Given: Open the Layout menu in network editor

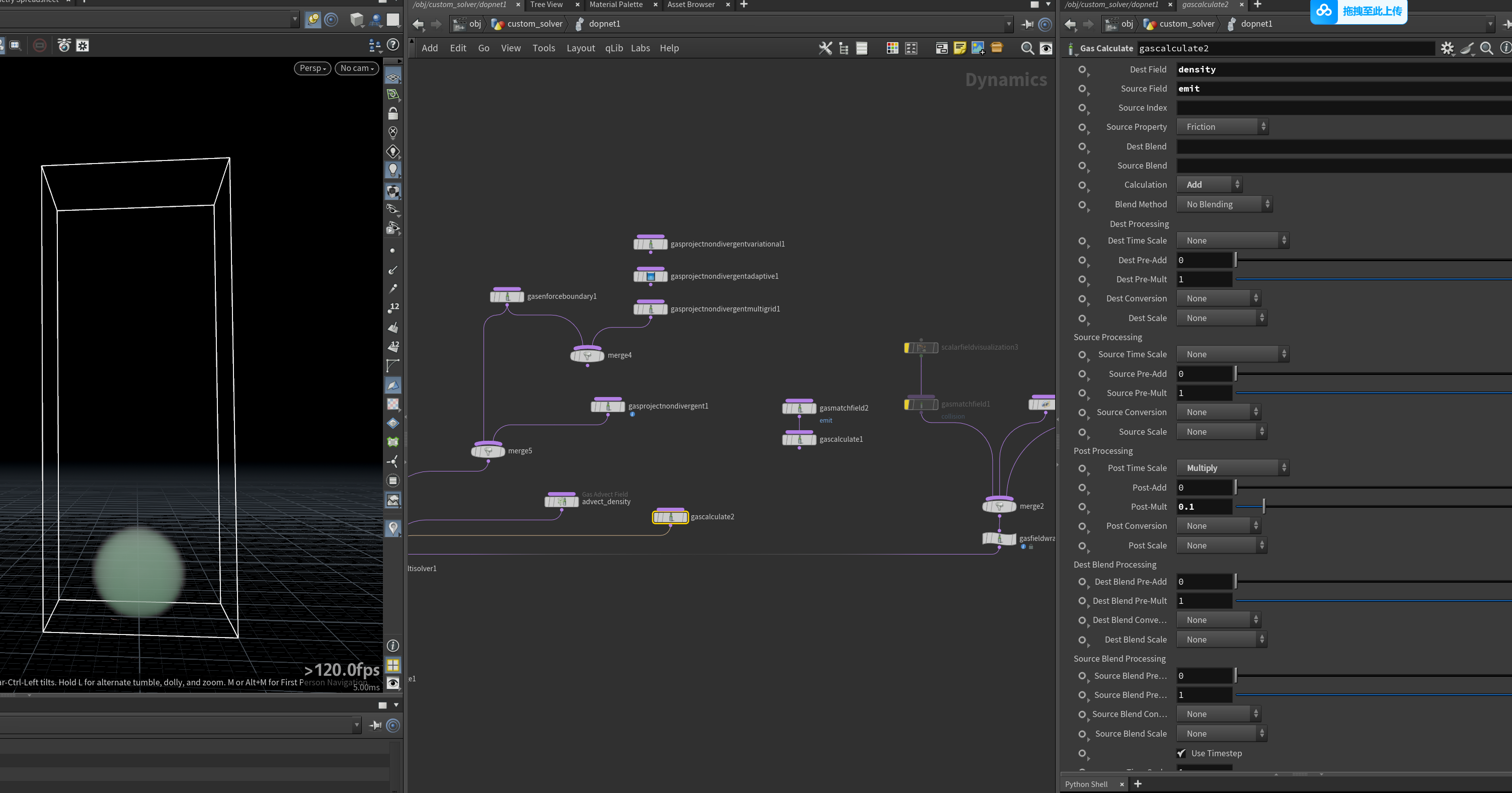Looking at the screenshot, I should [x=581, y=48].
